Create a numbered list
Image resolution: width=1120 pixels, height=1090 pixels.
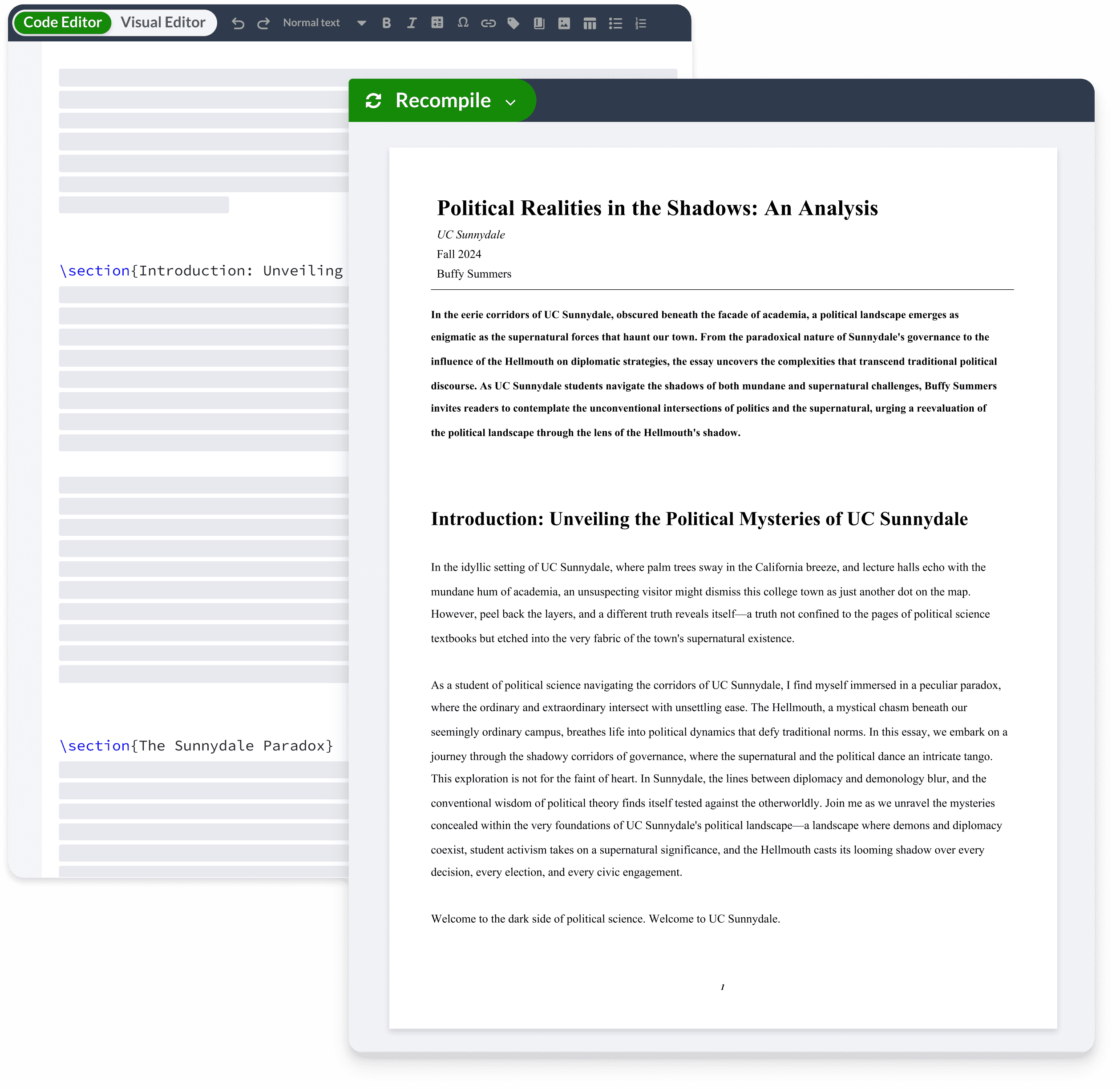(x=640, y=23)
